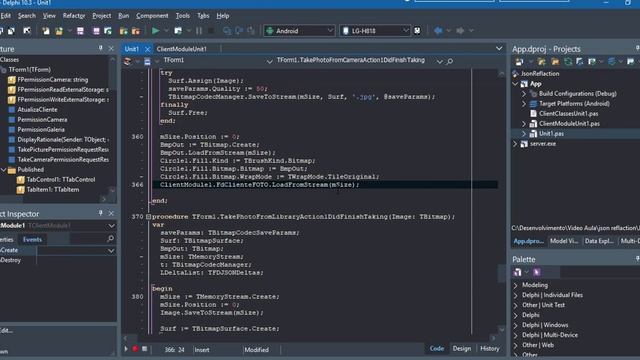
Task: Close the Unit1 editor tab
Action: click(147, 49)
